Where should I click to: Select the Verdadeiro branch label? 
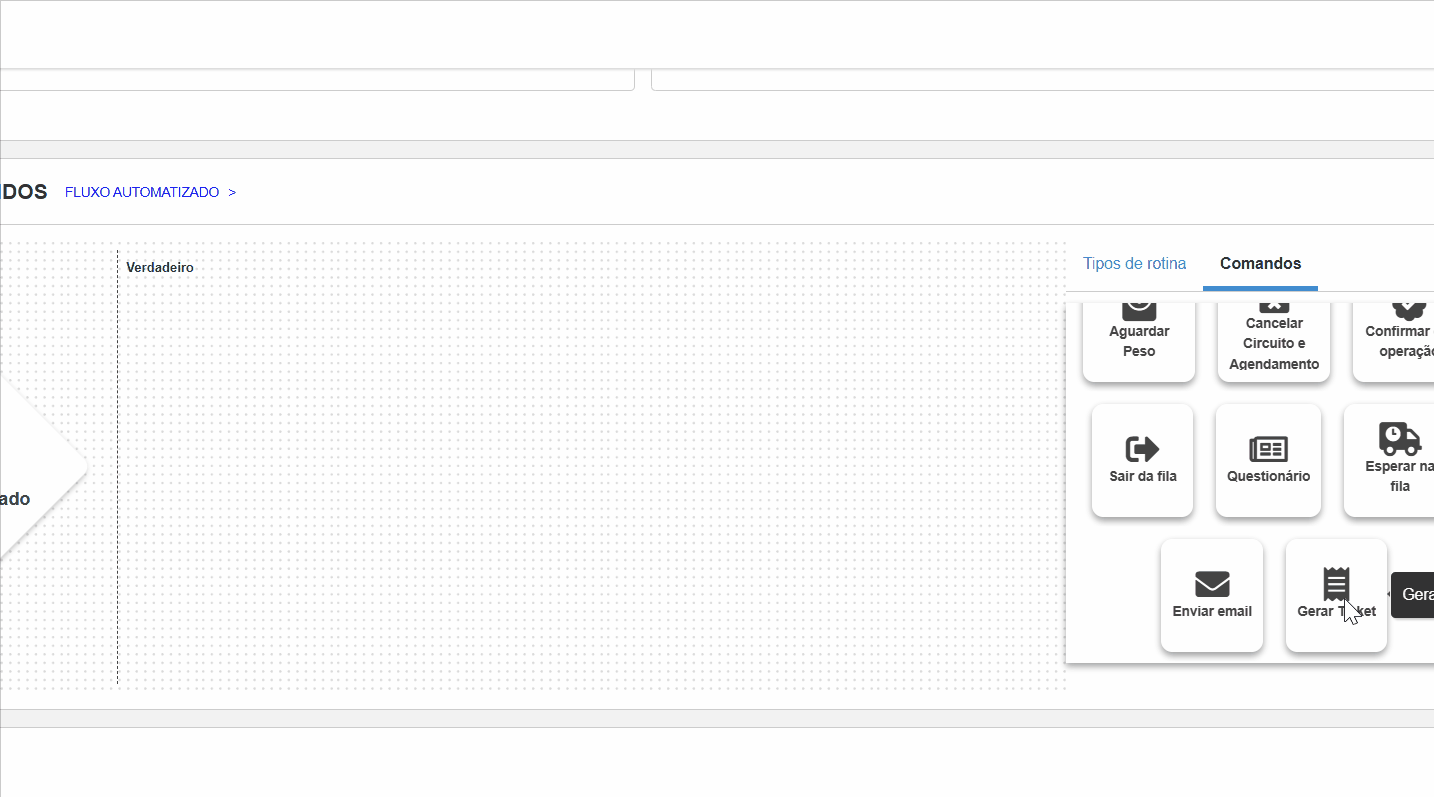[160, 268]
